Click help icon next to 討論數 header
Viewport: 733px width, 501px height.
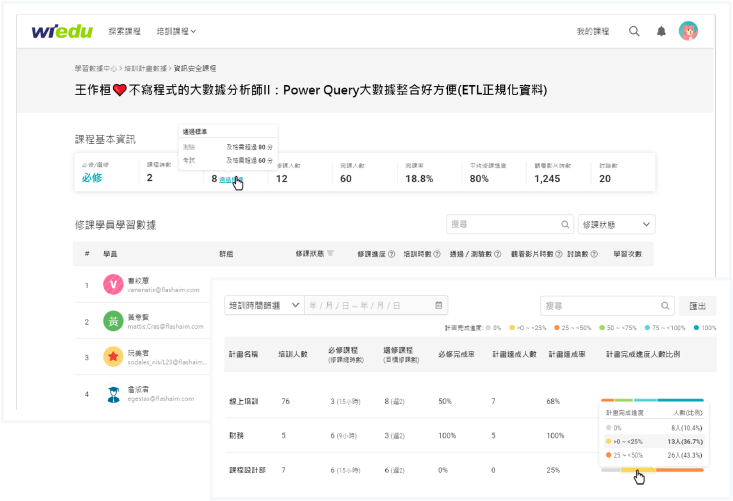[594, 254]
